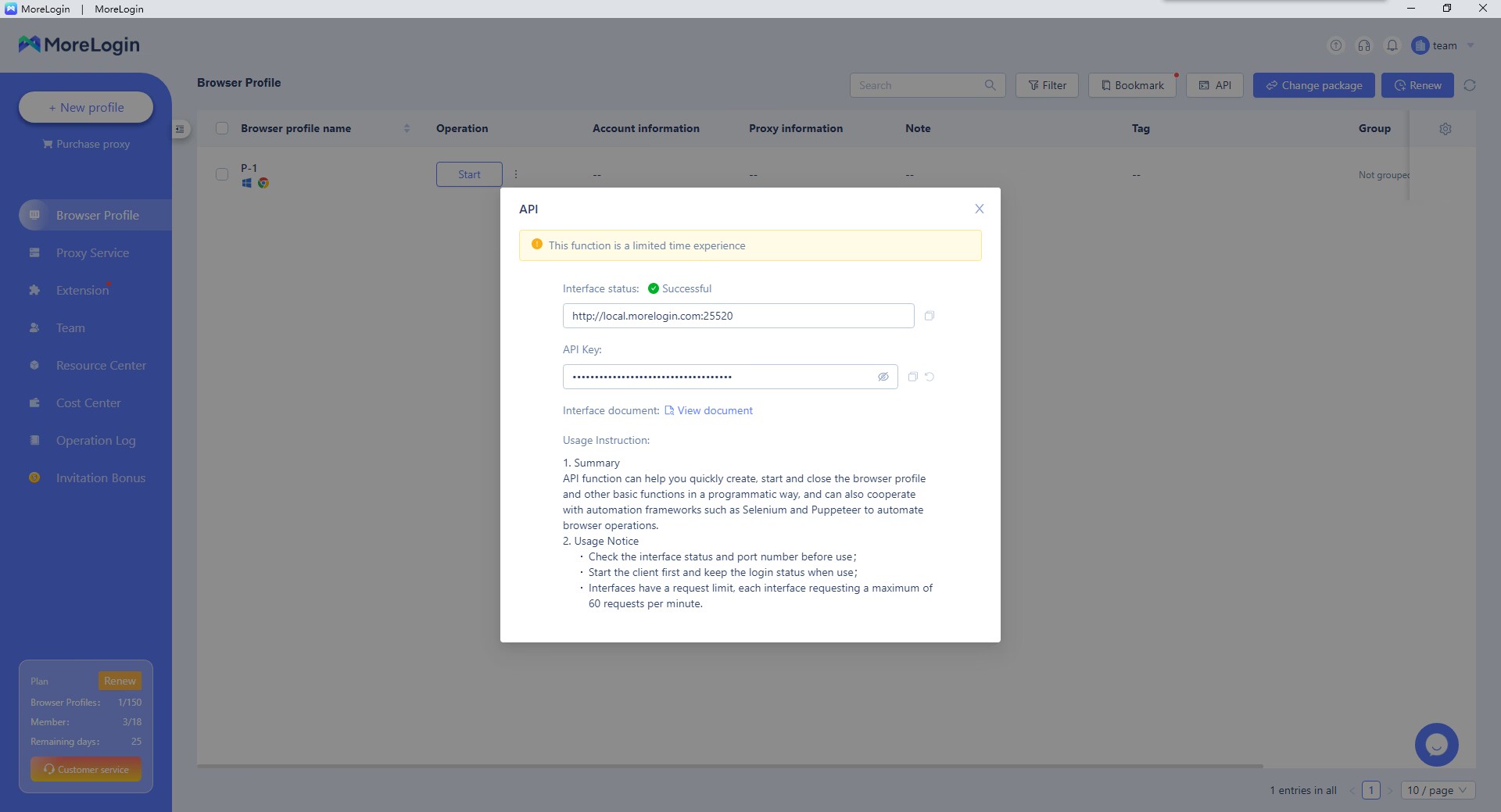1501x812 pixels.
Task: Select Browser Profile in sidebar
Action: pyautogui.click(x=95, y=215)
